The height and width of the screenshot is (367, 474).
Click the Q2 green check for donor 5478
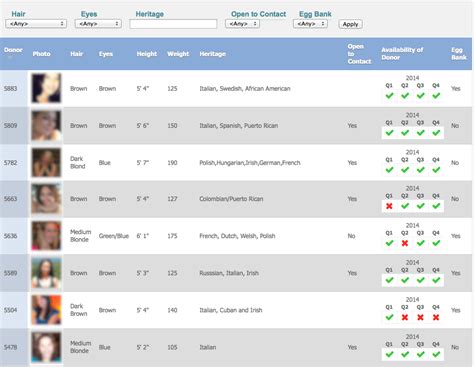[405, 354]
